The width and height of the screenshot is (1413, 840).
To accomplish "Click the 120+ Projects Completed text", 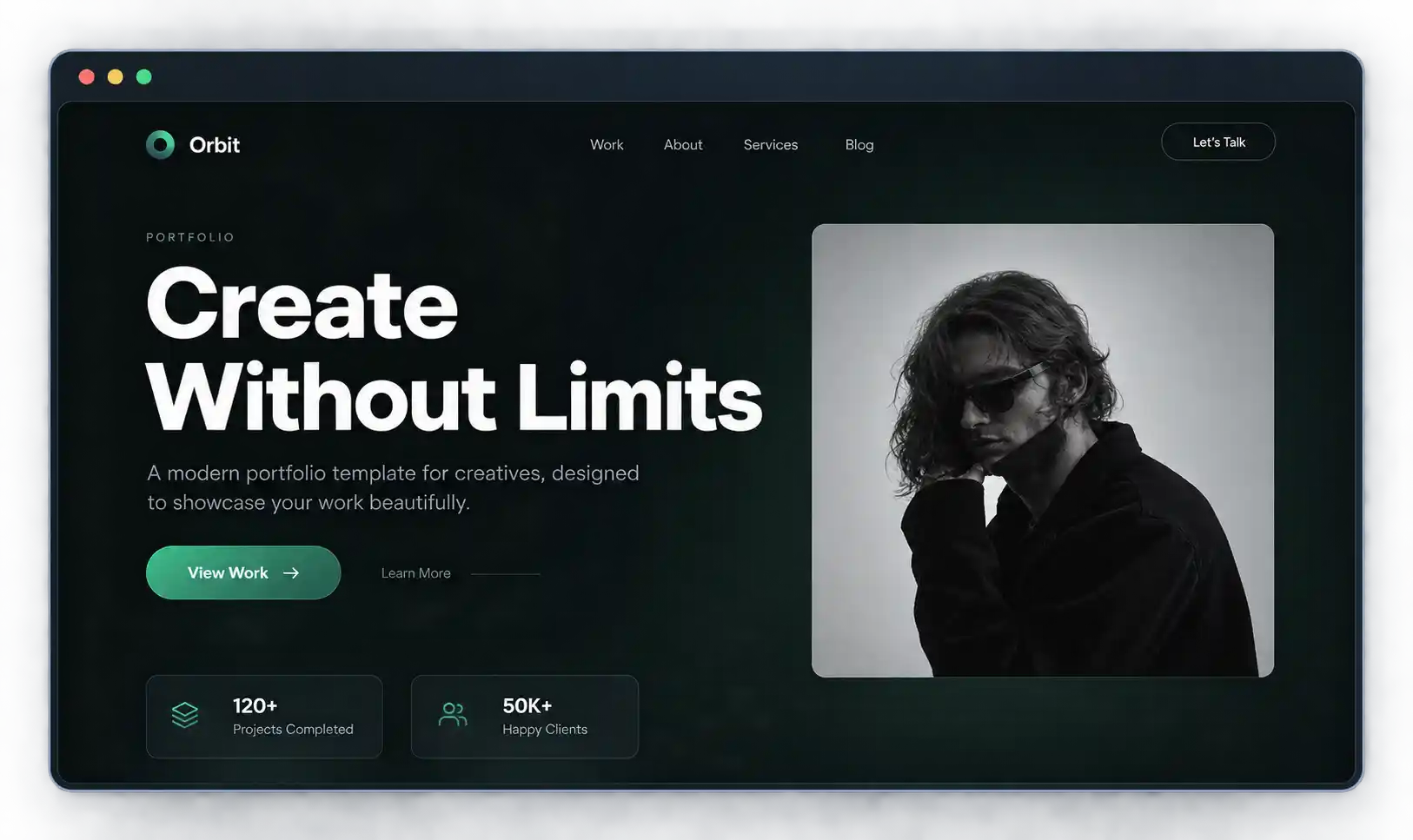I will (x=293, y=717).
